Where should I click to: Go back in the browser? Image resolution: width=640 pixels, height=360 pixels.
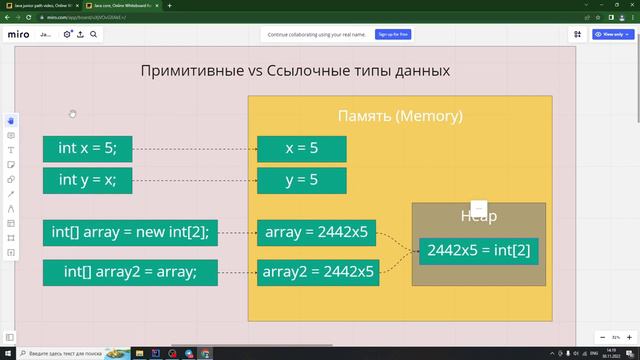point(7,18)
